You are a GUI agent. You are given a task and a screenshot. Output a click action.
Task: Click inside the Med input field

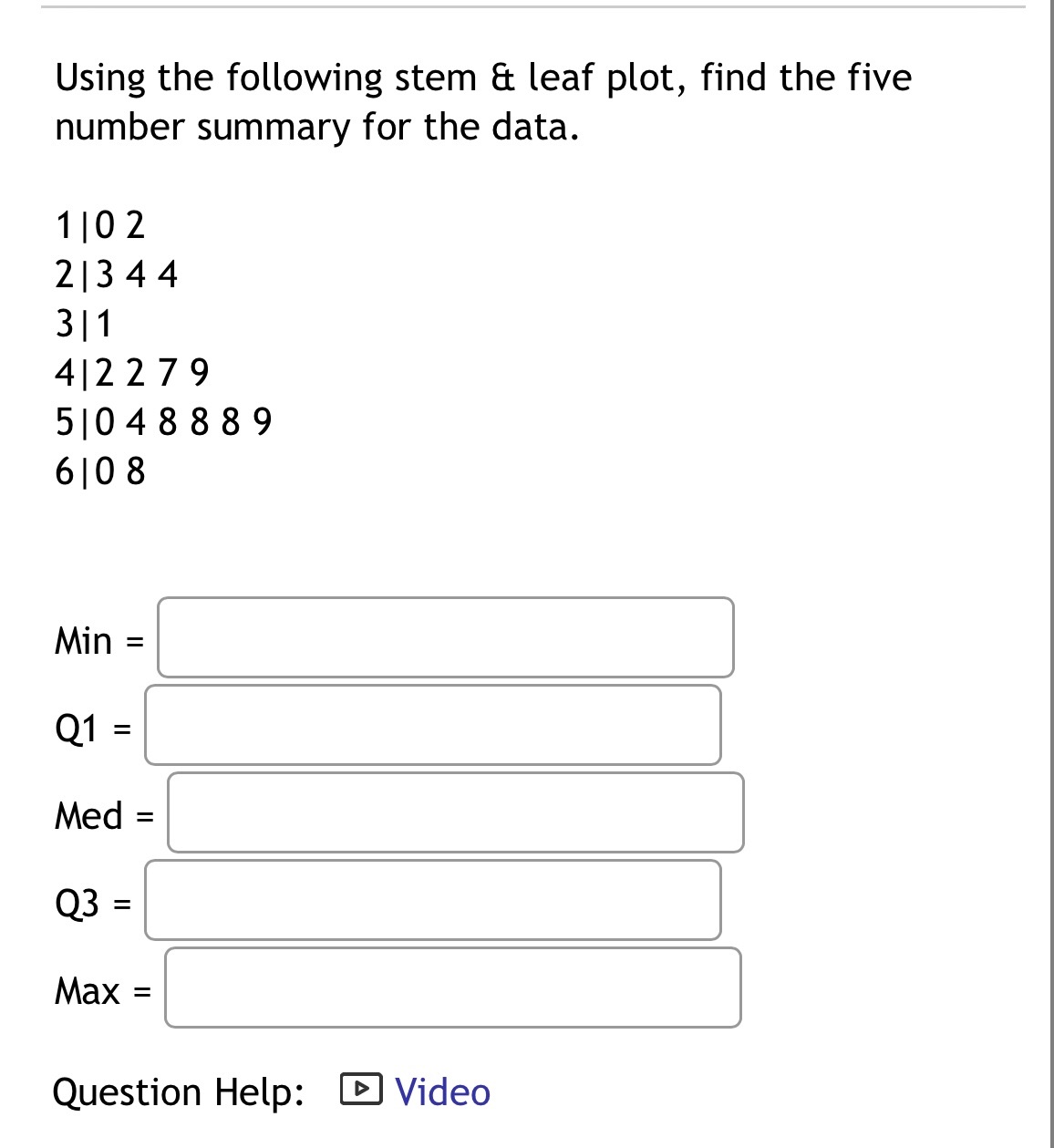coord(455,812)
